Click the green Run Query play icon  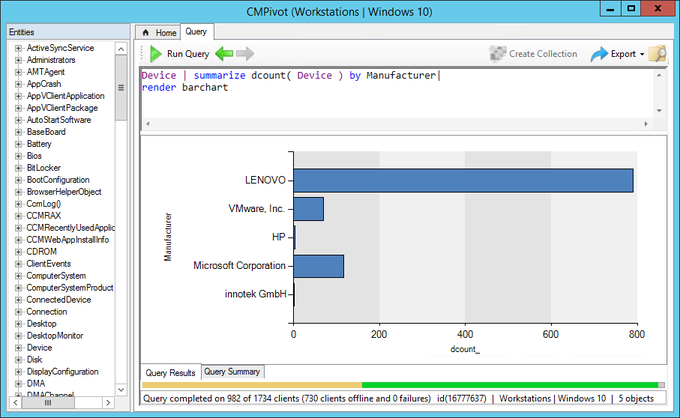pyautogui.click(x=155, y=54)
